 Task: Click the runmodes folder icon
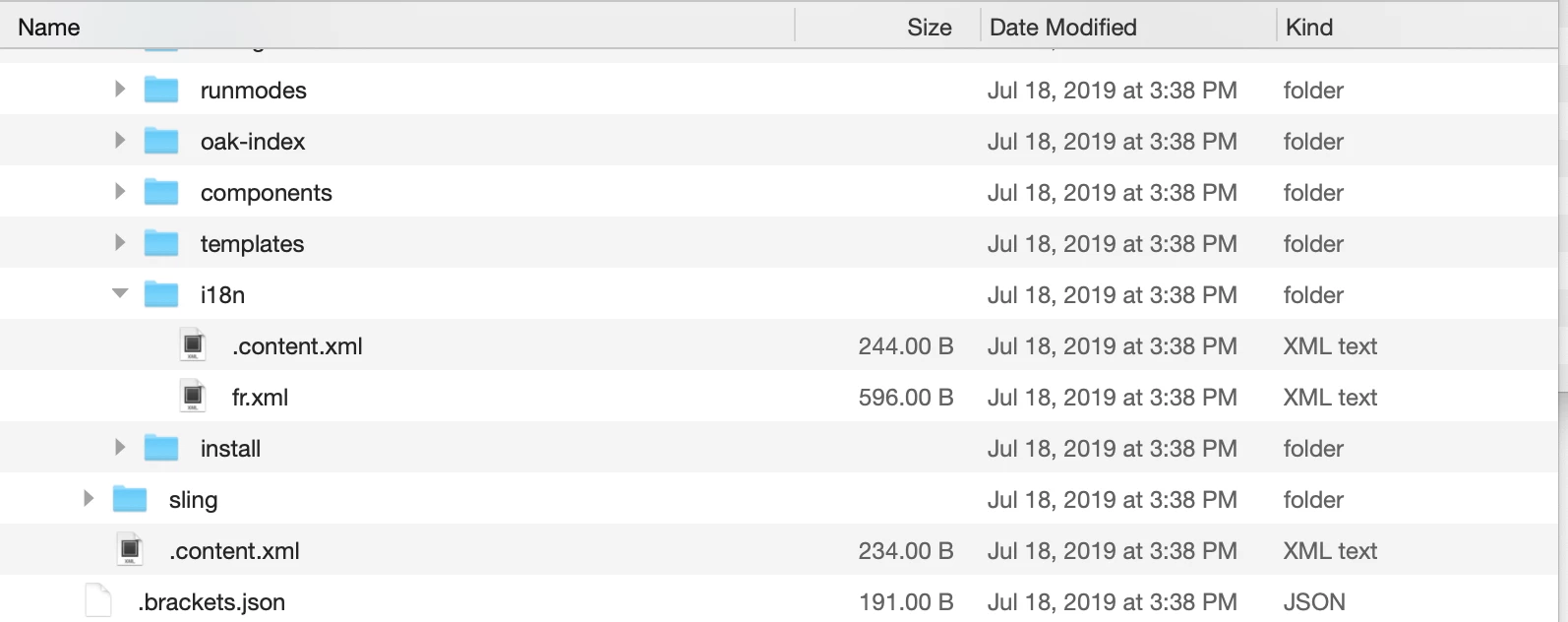(x=161, y=90)
